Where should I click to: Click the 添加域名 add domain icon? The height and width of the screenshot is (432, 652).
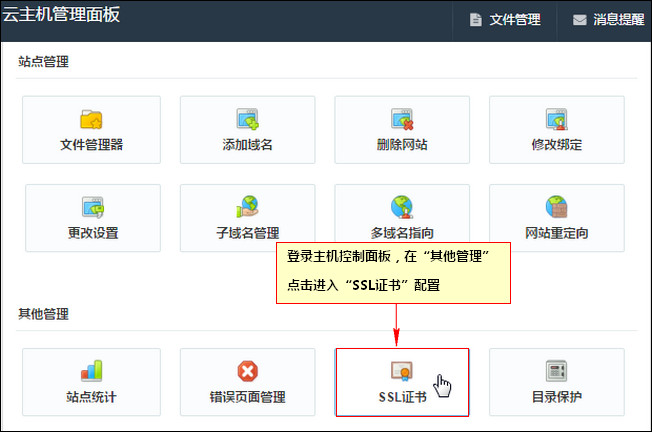(247, 119)
